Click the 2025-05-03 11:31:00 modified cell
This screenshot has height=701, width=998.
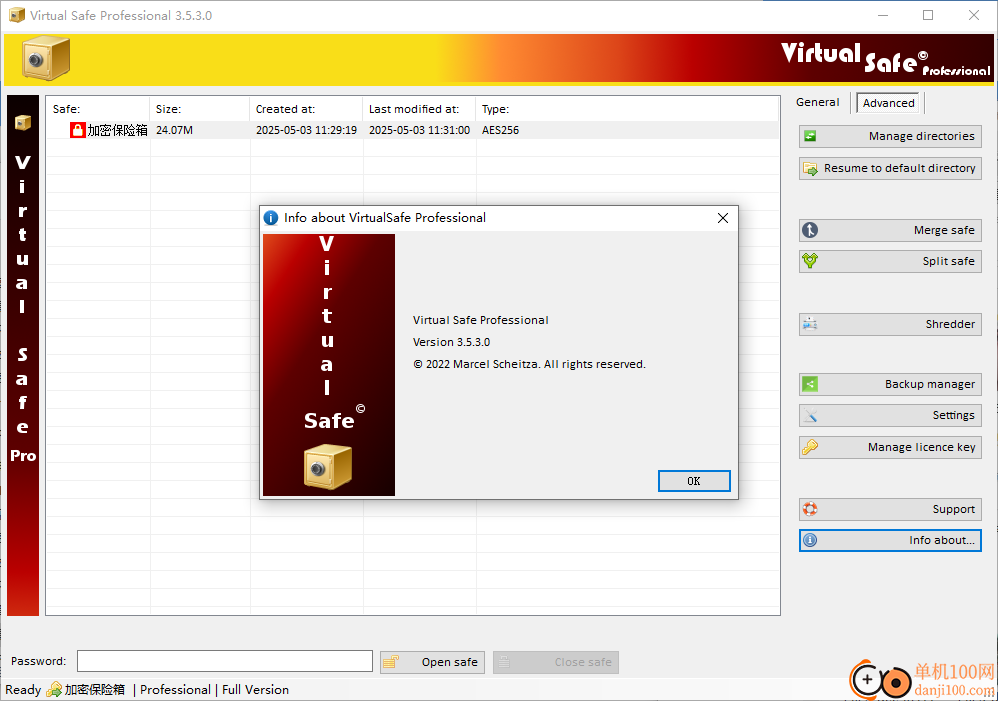point(419,130)
